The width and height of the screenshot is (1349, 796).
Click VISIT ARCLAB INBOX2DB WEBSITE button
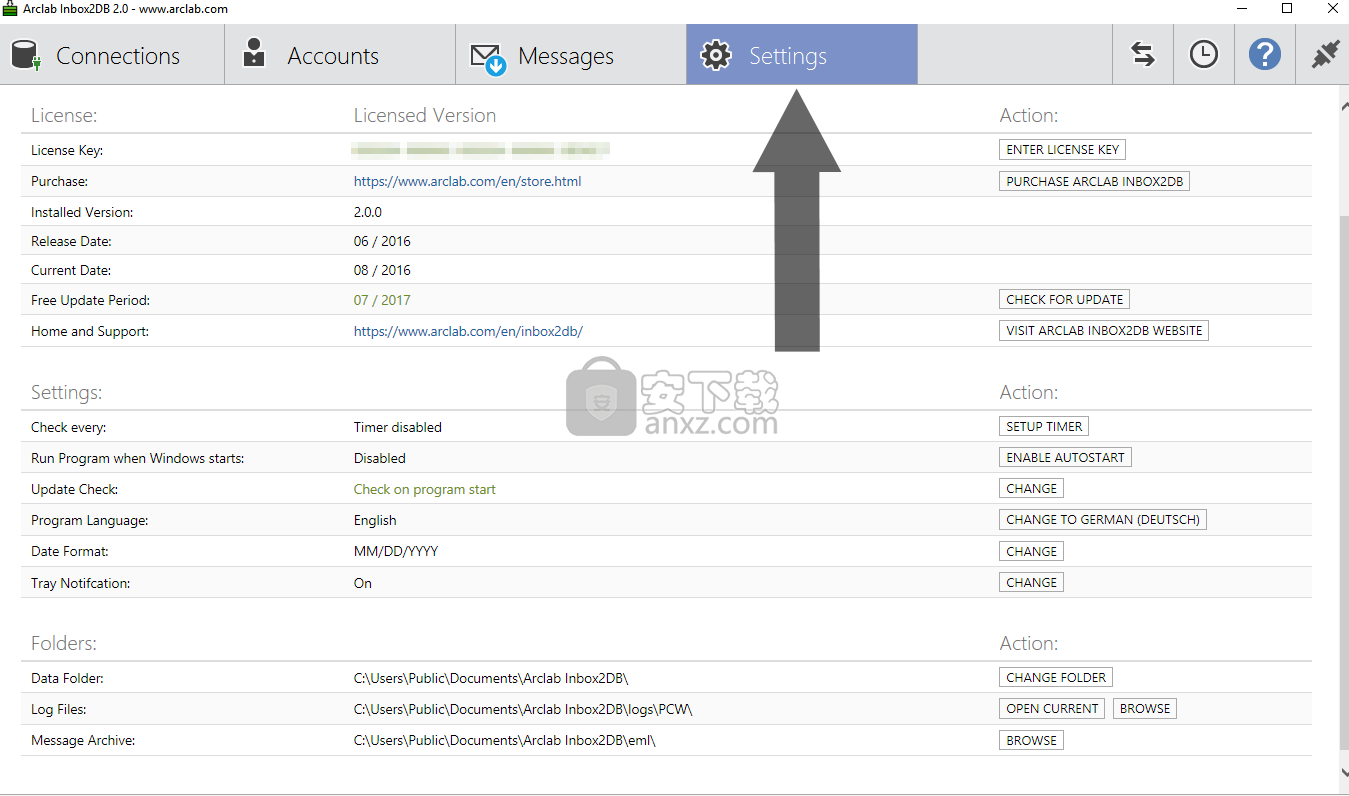(1104, 330)
